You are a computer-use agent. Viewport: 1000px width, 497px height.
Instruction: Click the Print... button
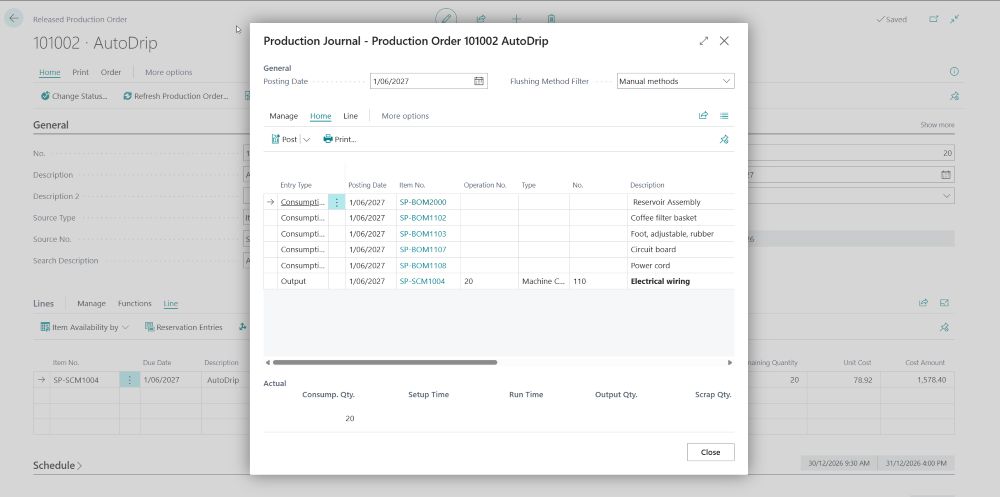tap(339, 139)
